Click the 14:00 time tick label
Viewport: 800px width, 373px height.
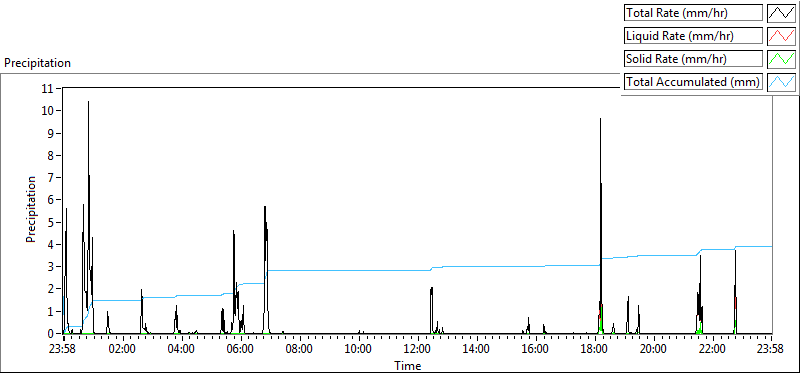[x=476, y=350]
